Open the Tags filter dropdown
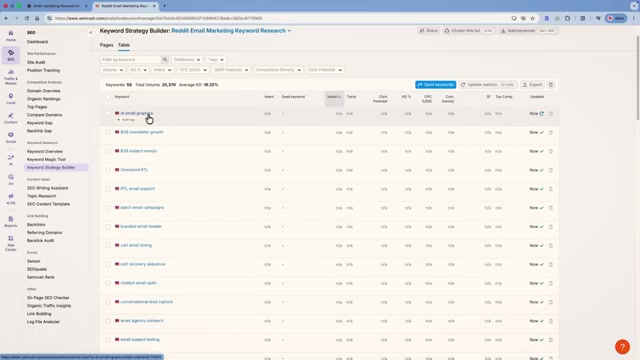This screenshot has width=640, height=360. 216,60
